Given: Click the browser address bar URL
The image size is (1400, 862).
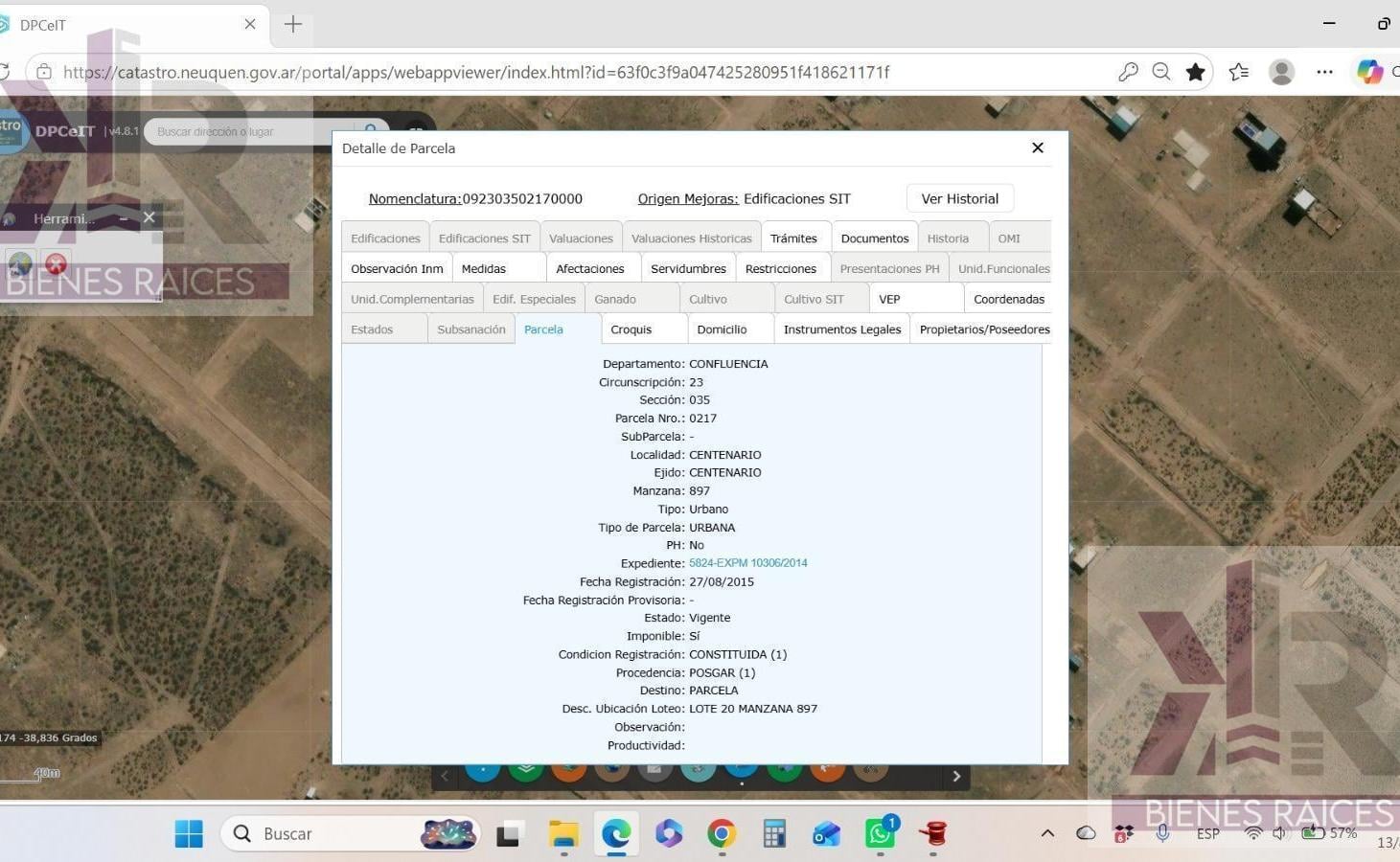Looking at the screenshot, I should click(x=476, y=72).
